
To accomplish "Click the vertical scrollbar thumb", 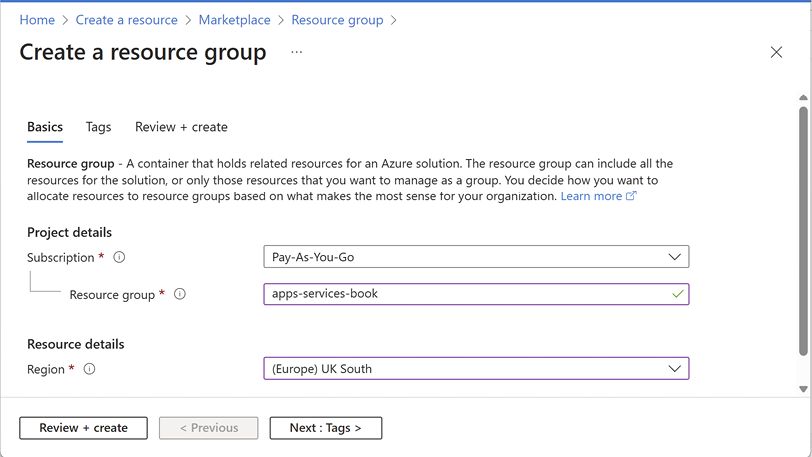I will [x=803, y=231].
